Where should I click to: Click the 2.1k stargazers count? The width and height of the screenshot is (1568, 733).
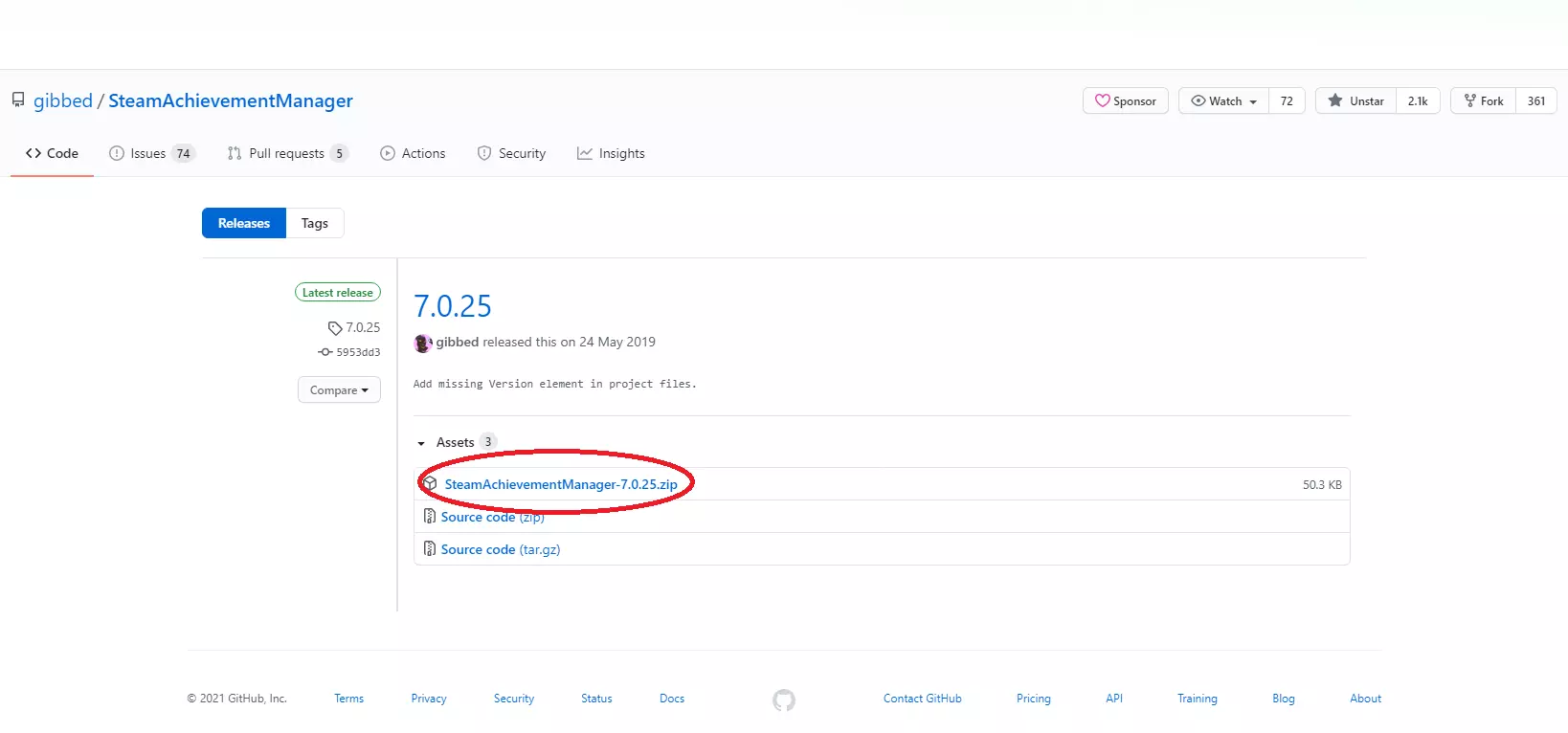[x=1418, y=100]
